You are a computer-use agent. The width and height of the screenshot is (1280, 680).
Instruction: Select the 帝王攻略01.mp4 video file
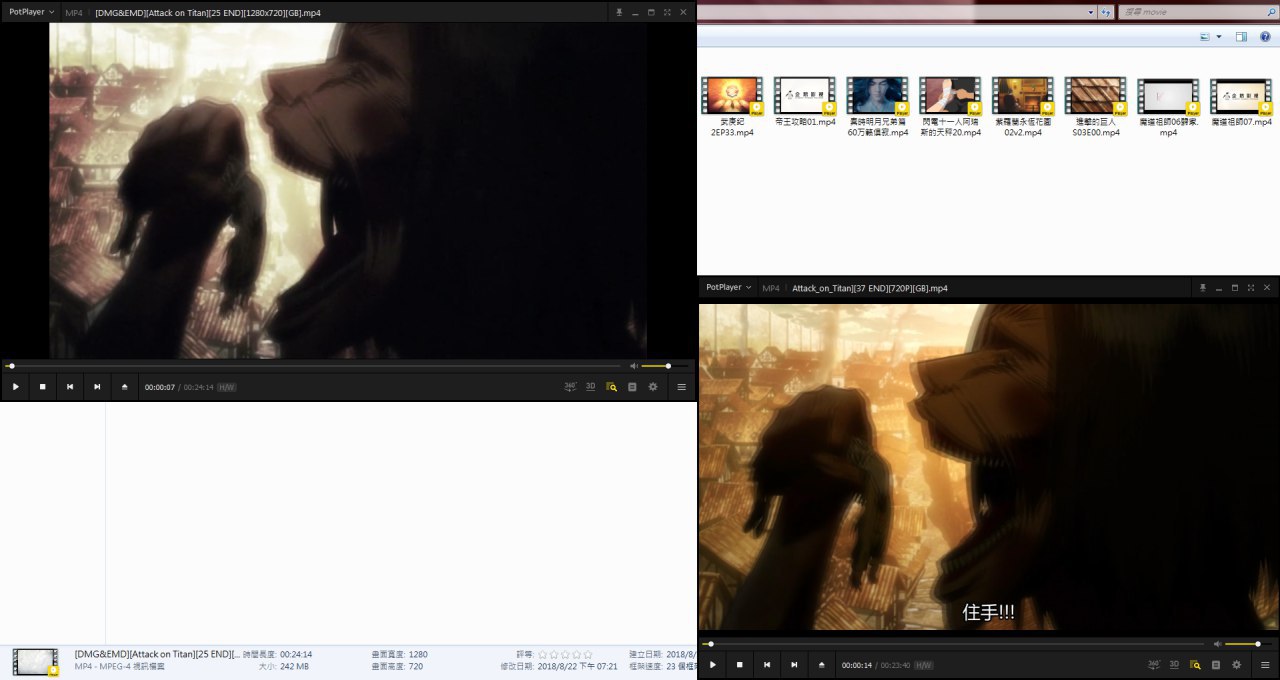(805, 102)
